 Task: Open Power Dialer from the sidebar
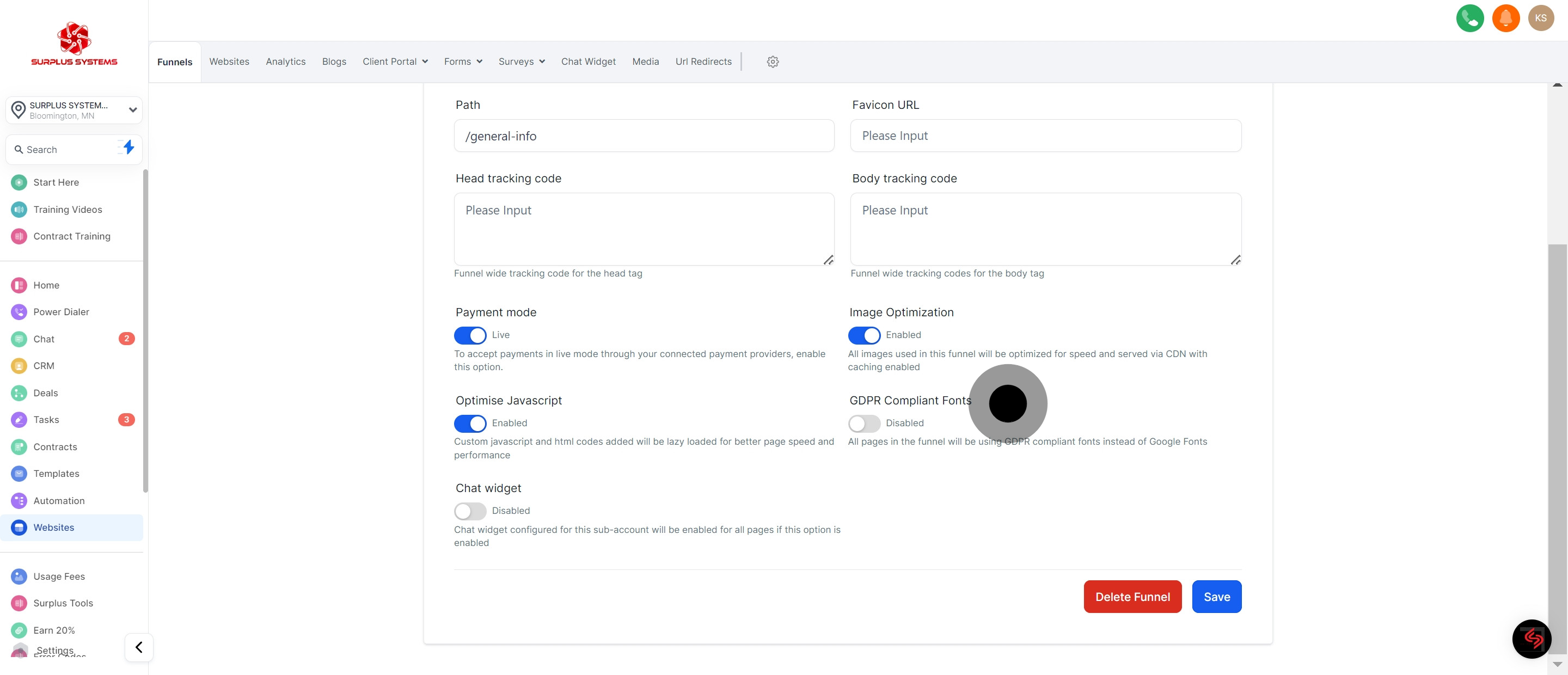click(x=61, y=311)
